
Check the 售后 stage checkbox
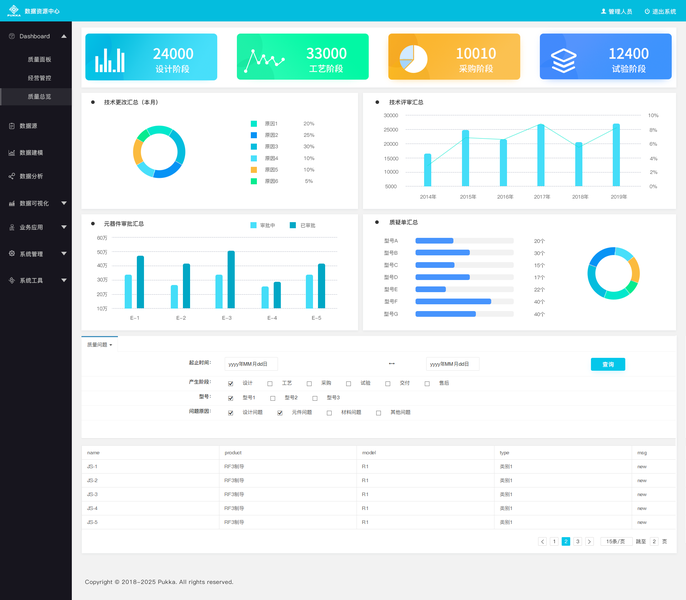click(427, 383)
